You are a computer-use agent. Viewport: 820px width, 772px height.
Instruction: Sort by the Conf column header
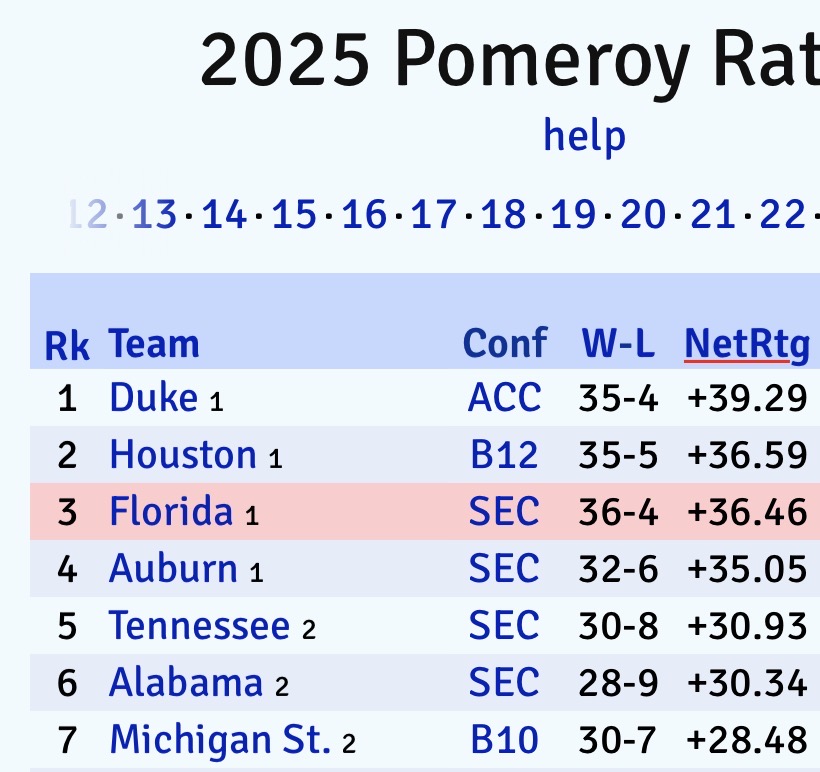504,343
